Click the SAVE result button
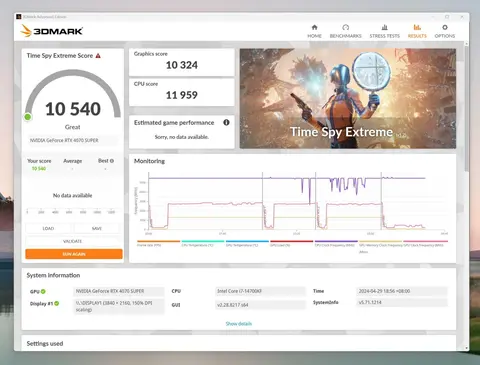Screen dimensions: 480x365 [97, 228]
